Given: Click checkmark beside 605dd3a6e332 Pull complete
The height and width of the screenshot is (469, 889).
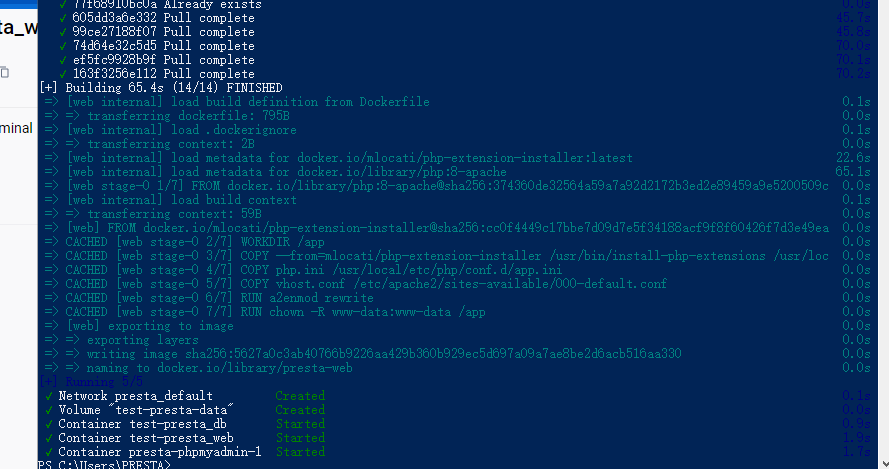Looking at the screenshot, I should [63, 18].
